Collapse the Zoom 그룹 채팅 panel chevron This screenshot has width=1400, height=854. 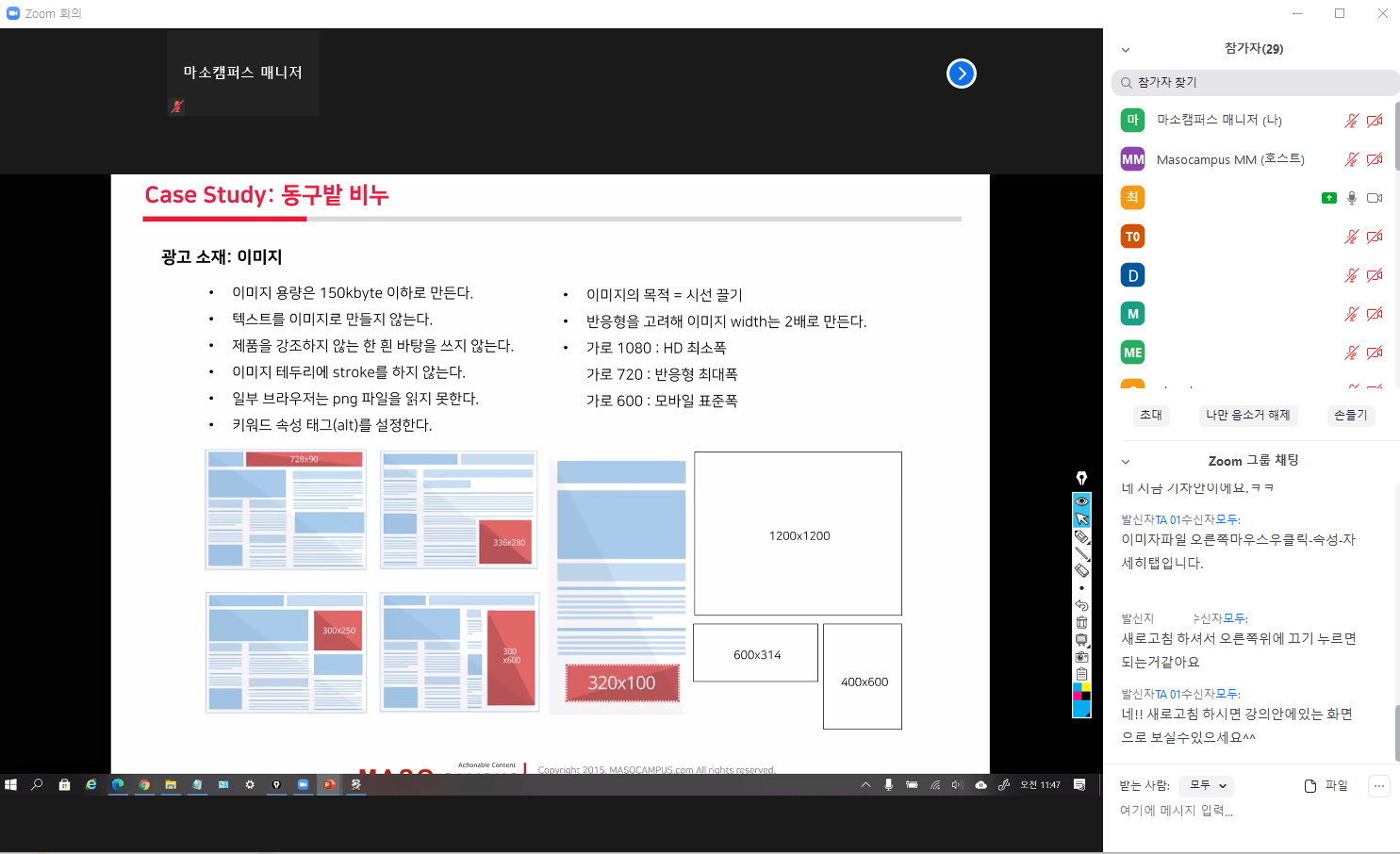(x=1125, y=462)
